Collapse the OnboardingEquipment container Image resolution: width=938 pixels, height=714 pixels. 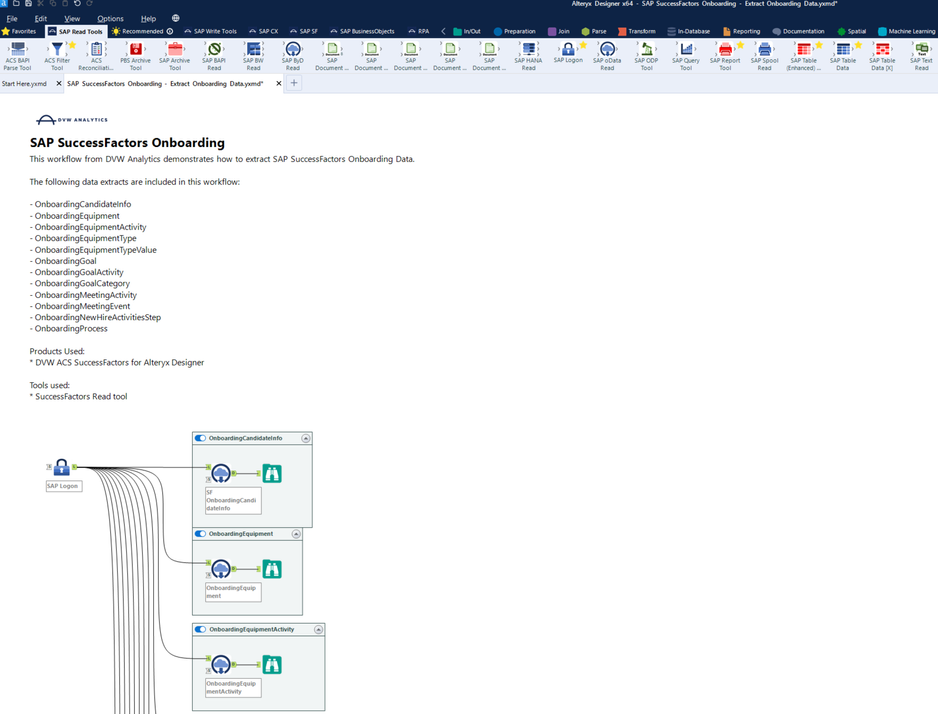296,534
